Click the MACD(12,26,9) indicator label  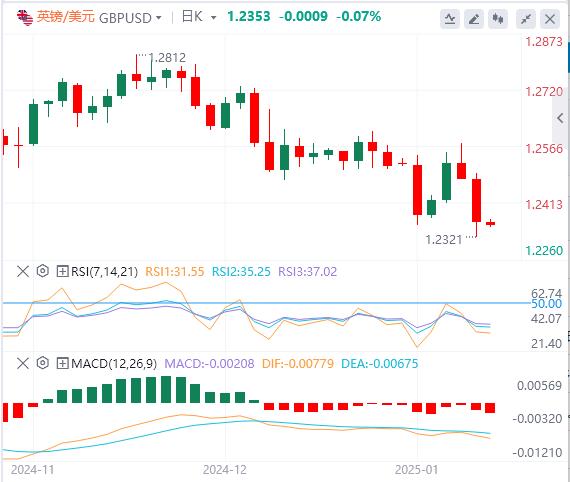coord(114,363)
